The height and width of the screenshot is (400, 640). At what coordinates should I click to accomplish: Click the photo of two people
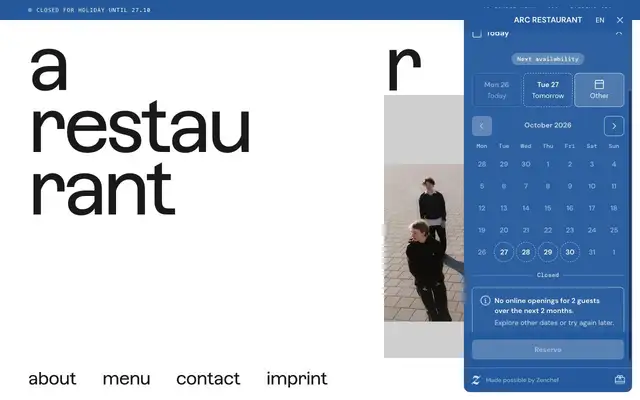(424, 243)
